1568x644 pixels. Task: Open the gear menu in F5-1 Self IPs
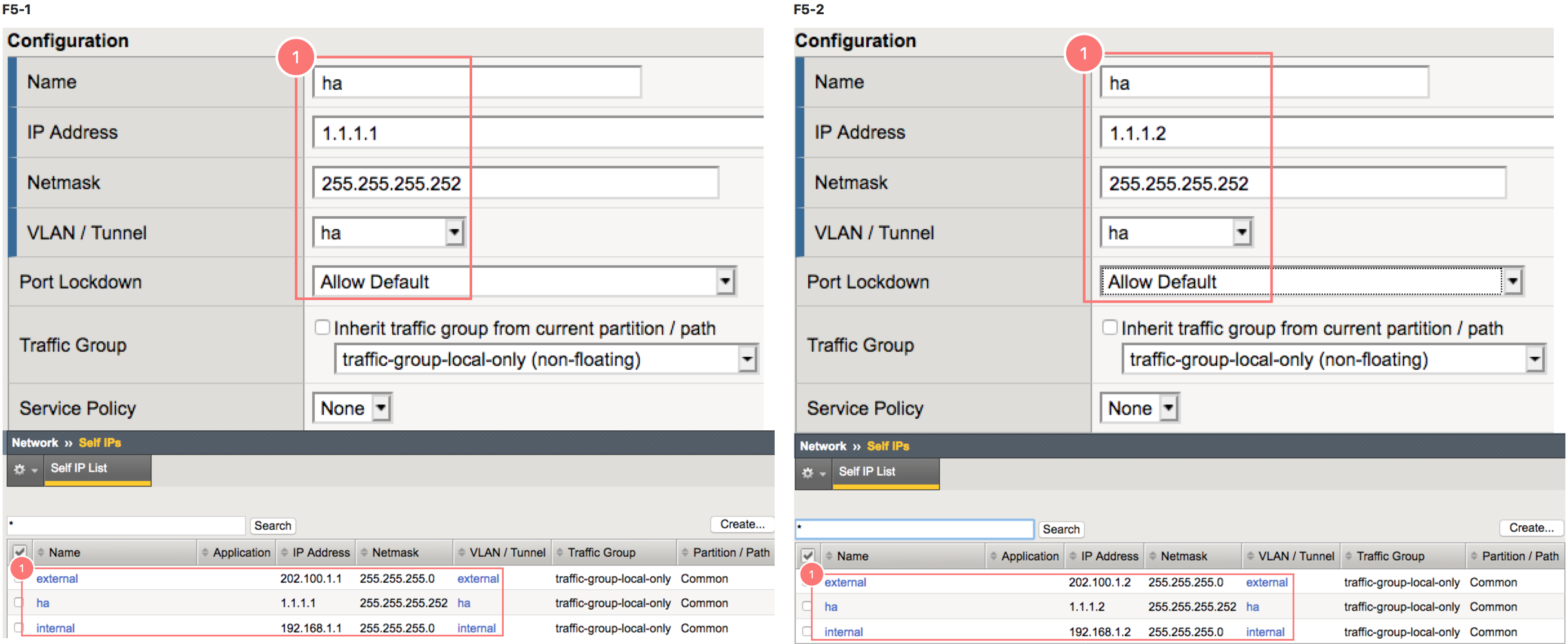click(25, 470)
